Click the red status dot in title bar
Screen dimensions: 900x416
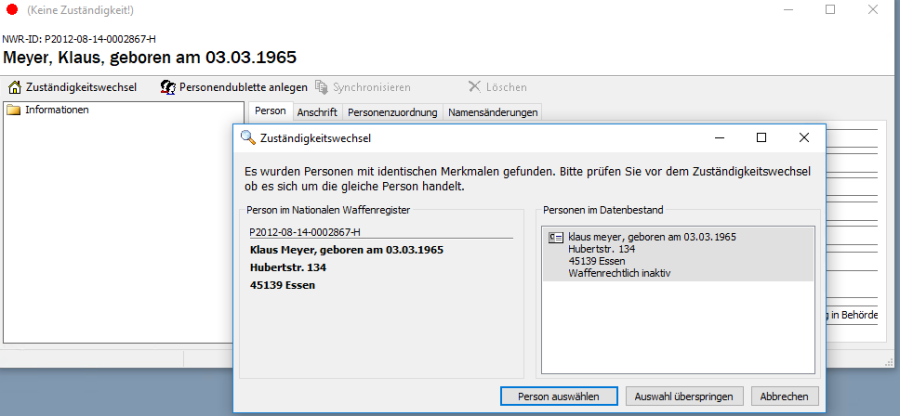pos(13,10)
